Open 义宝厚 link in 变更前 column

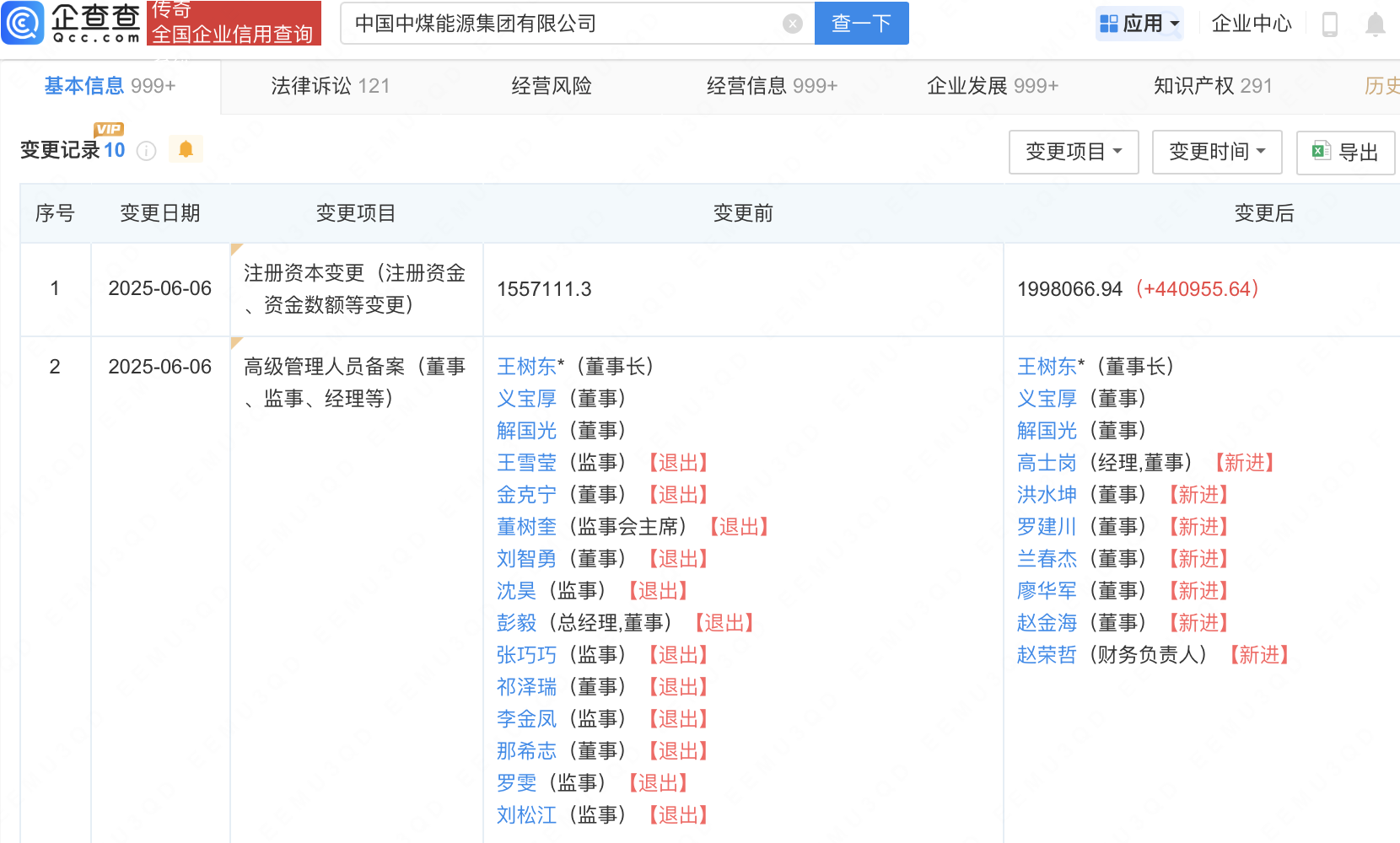[527, 399]
